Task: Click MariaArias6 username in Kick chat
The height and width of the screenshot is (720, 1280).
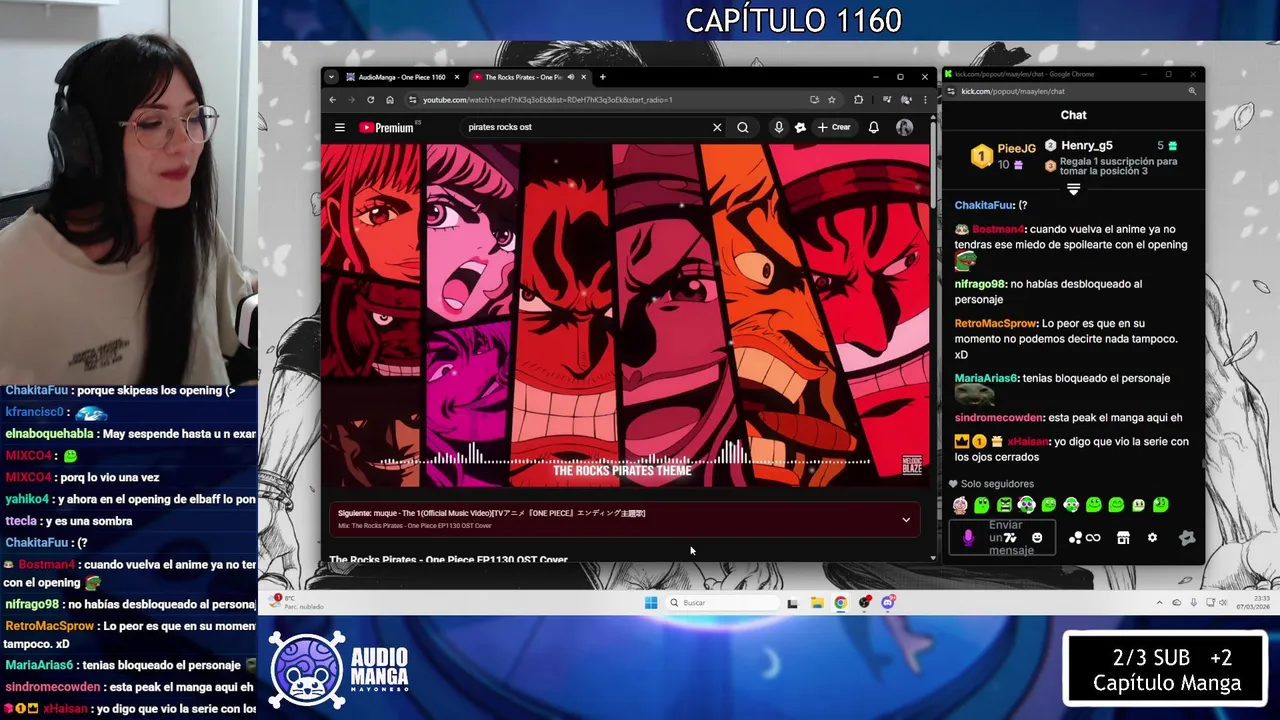Action: pyautogui.click(x=985, y=378)
